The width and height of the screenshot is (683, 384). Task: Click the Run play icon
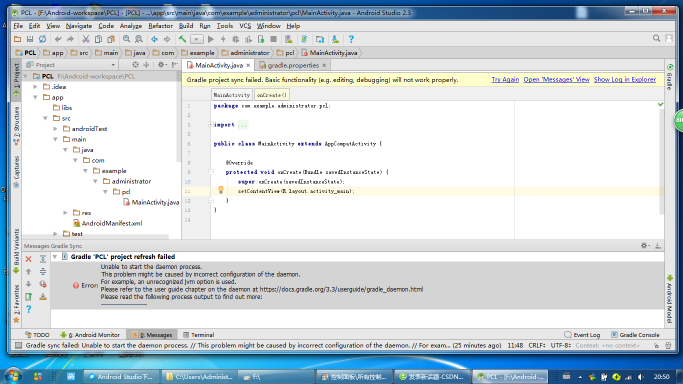211,39
